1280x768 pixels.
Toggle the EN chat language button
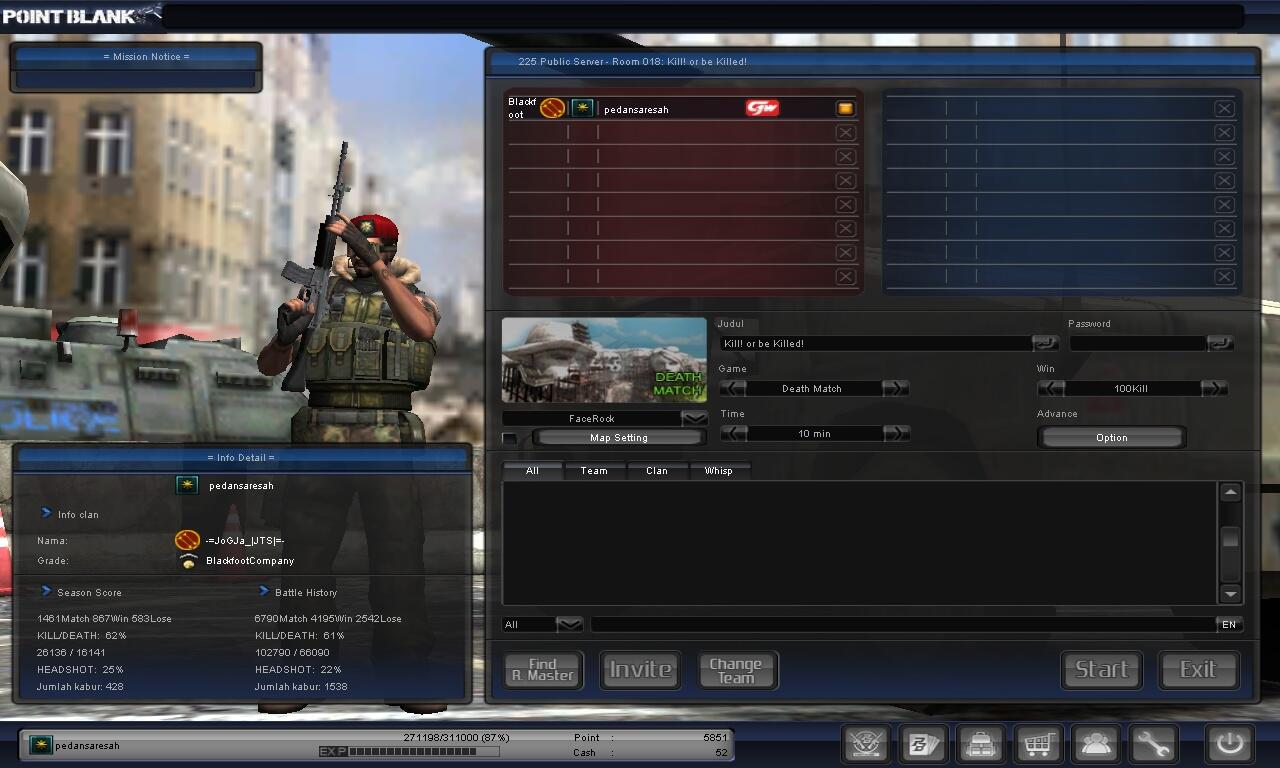(x=1229, y=624)
